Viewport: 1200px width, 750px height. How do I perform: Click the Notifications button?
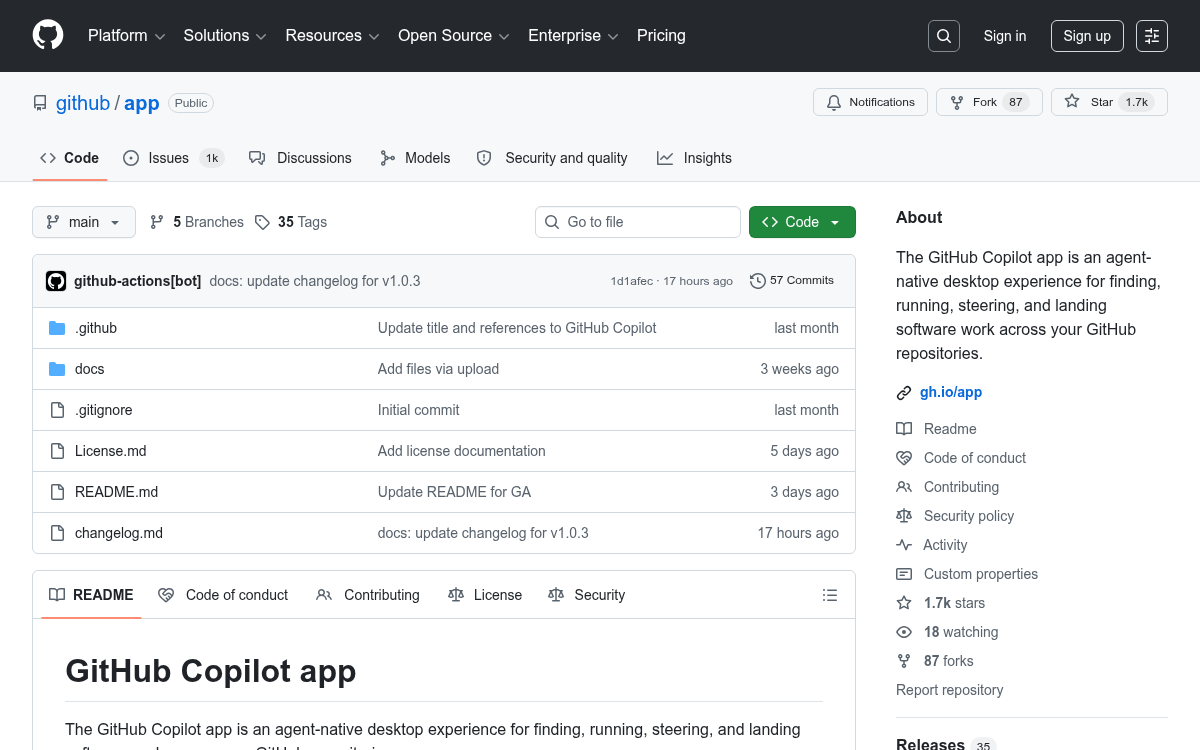[871, 102]
